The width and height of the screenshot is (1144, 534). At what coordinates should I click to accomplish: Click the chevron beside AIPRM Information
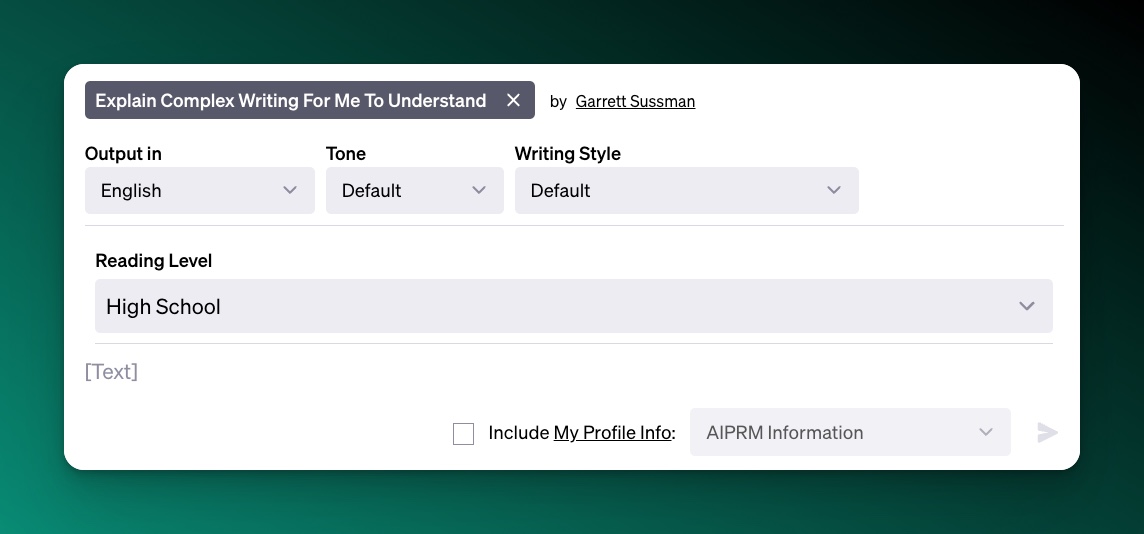(x=986, y=432)
